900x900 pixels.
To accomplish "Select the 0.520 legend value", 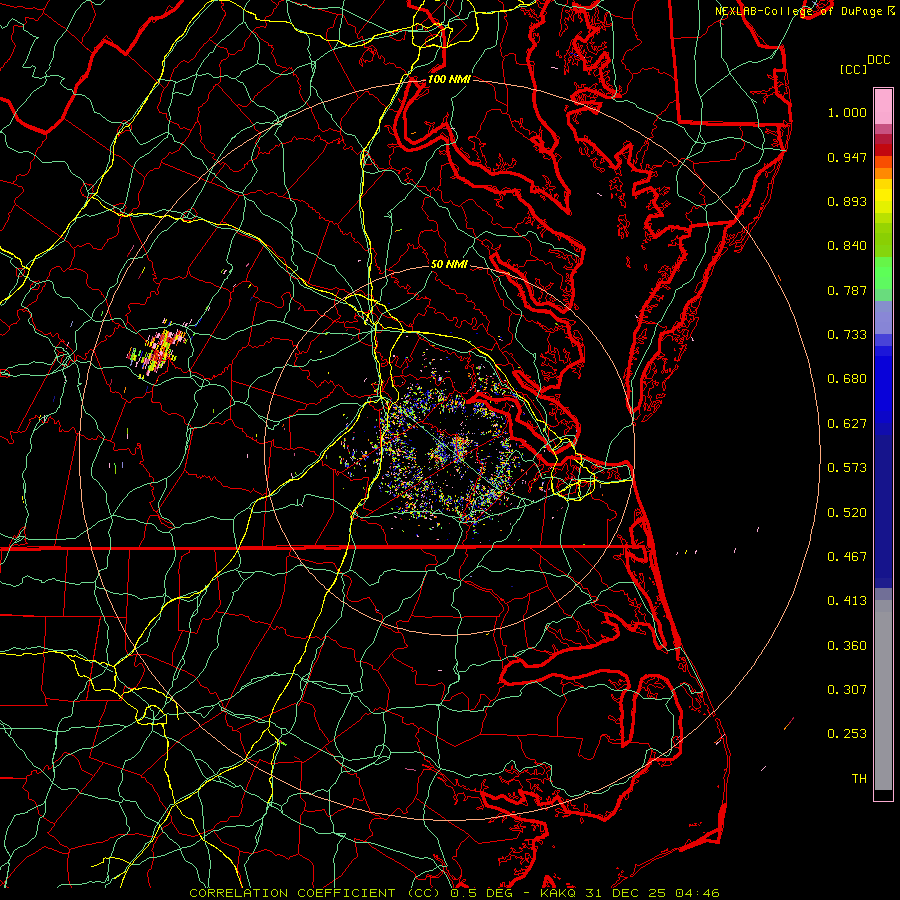I will [x=847, y=513].
